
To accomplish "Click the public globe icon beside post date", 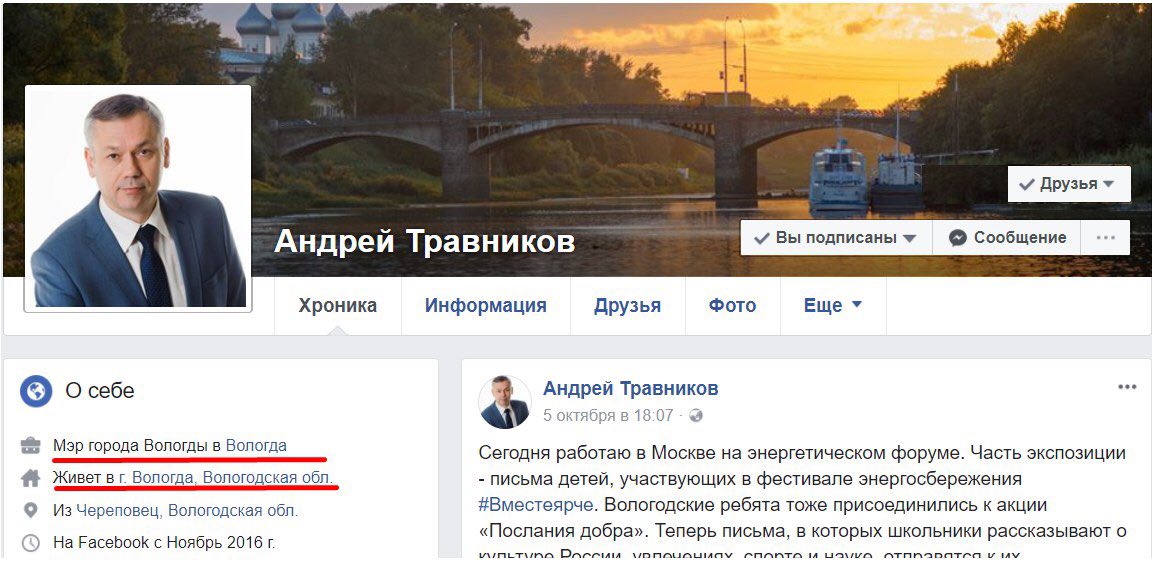I will click(x=696, y=416).
